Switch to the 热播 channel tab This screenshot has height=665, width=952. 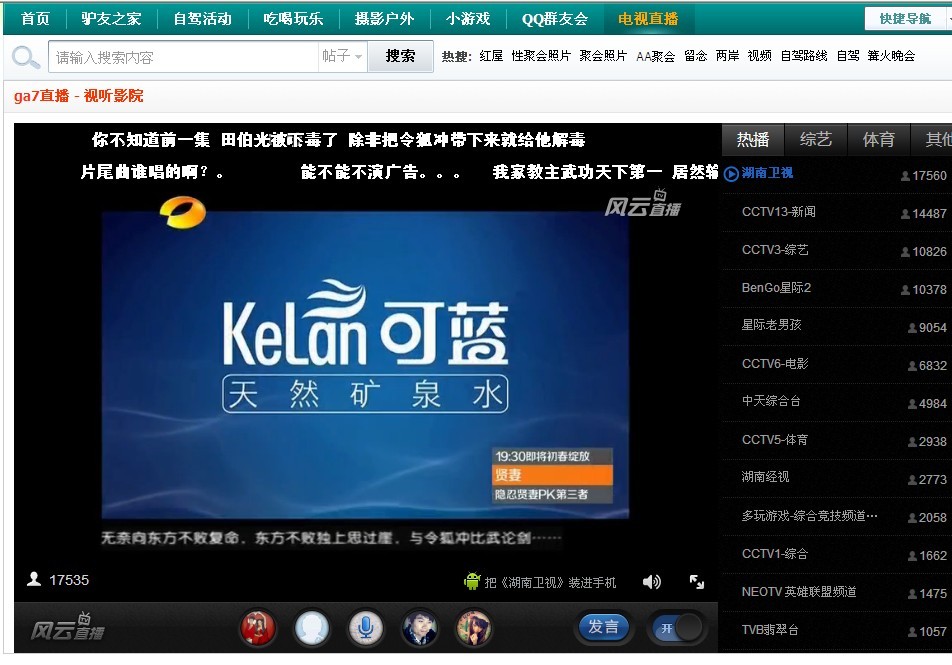click(x=753, y=140)
